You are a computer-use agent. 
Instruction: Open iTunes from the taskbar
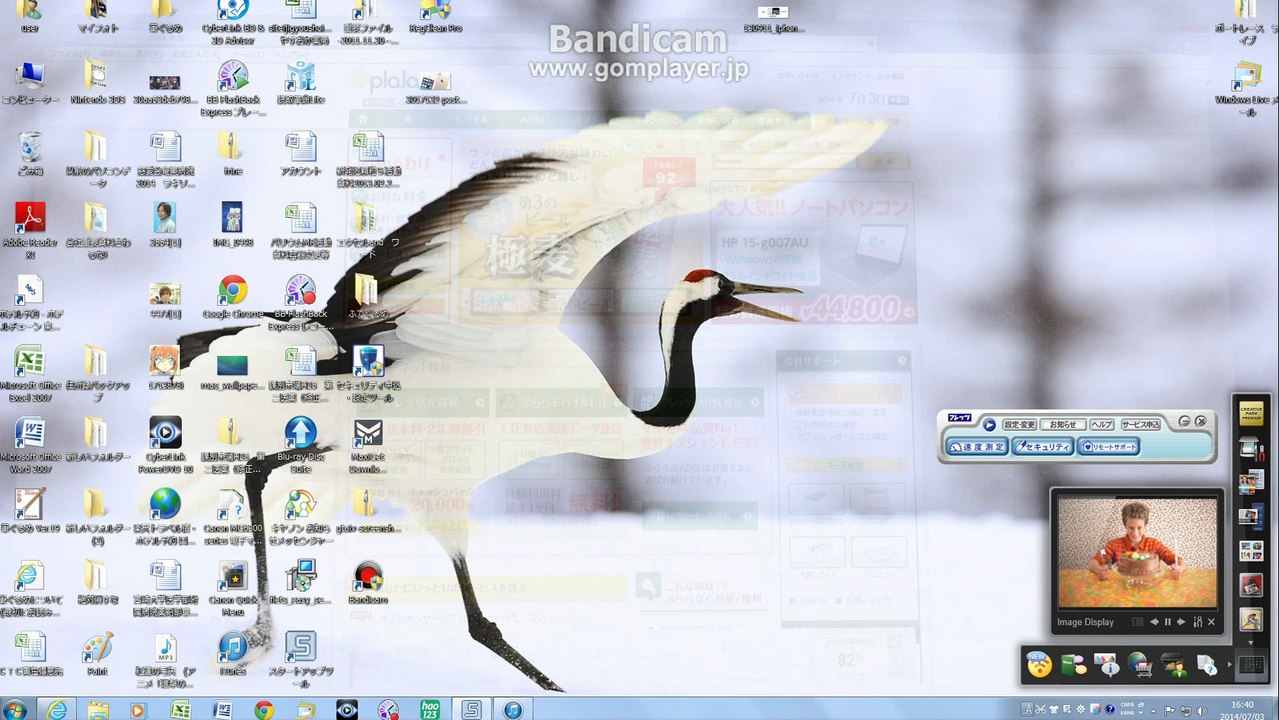(x=512, y=709)
